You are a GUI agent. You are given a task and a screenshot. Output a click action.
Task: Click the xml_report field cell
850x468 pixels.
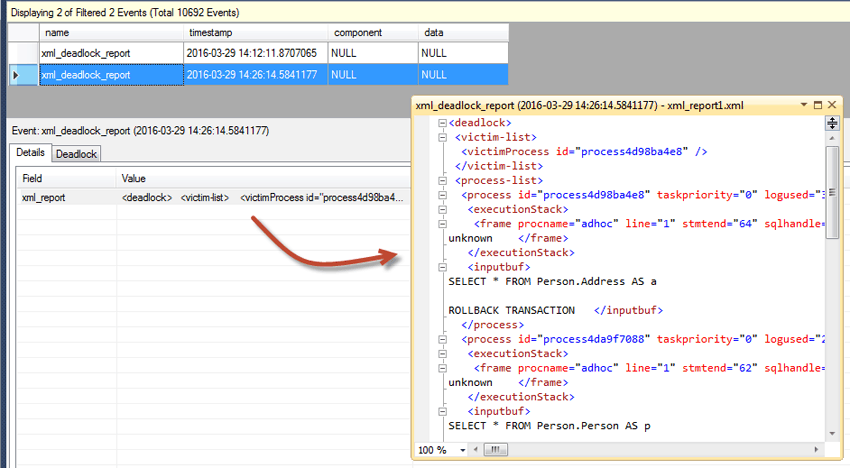click(x=66, y=197)
